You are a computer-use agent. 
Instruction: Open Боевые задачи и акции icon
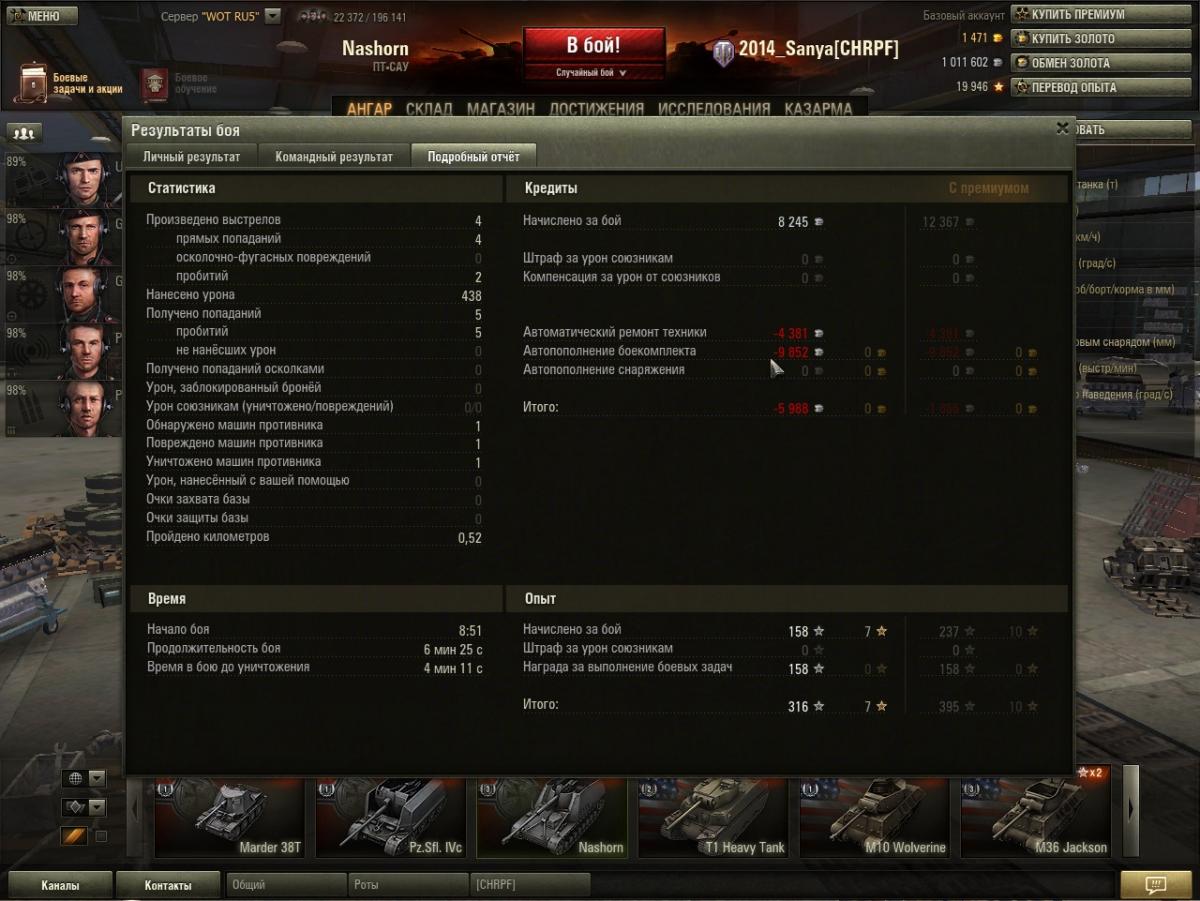tap(34, 84)
